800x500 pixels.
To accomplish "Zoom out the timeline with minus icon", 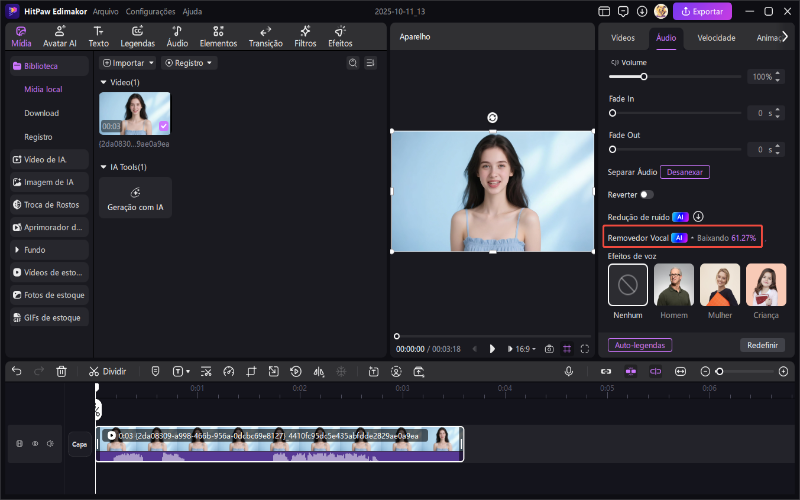I will click(705, 371).
